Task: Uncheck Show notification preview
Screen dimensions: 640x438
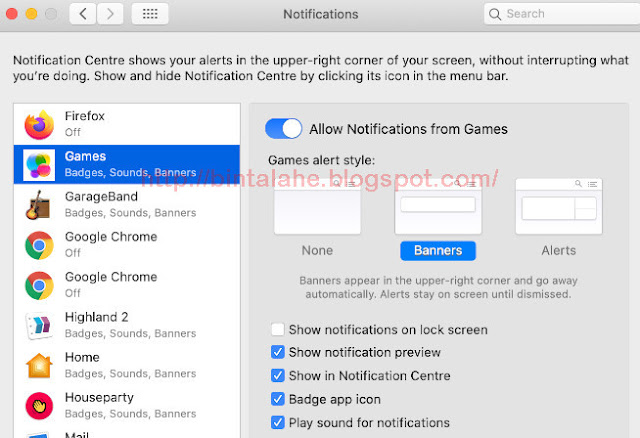Action: 278,352
